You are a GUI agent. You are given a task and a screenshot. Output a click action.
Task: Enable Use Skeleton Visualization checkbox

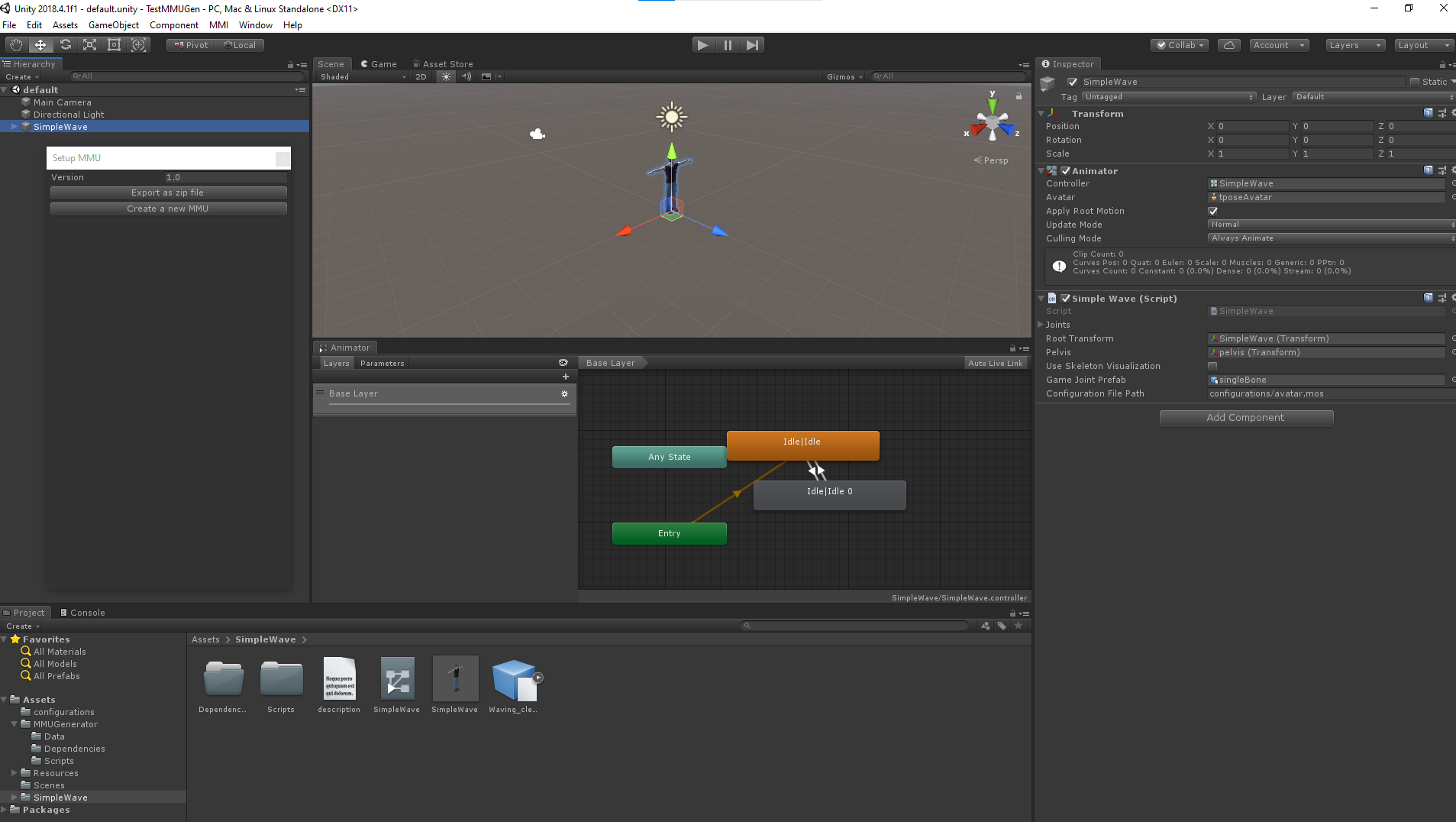pyautogui.click(x=1213, y=366)
